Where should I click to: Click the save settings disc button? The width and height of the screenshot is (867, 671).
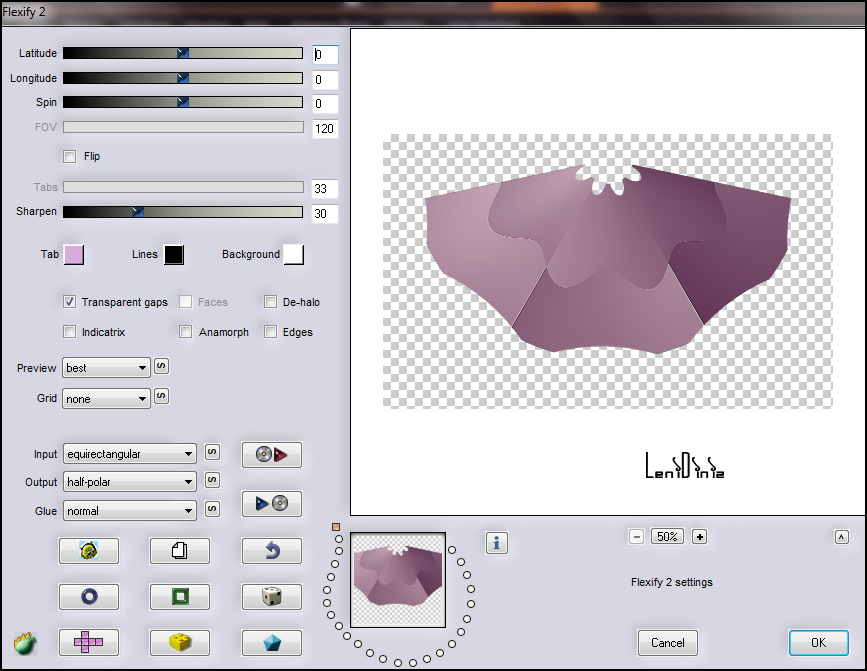coord(271,504)
